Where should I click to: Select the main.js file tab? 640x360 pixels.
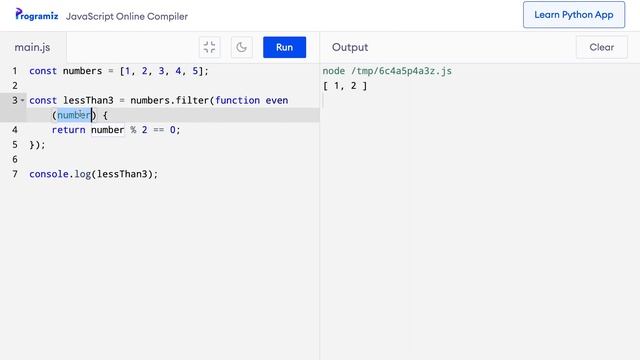tap(33, 47)
